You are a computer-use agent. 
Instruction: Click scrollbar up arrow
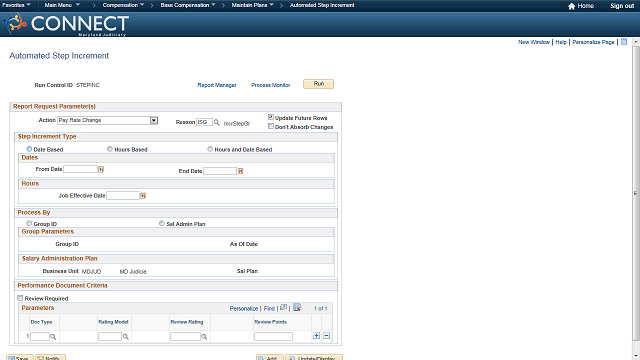636,42
